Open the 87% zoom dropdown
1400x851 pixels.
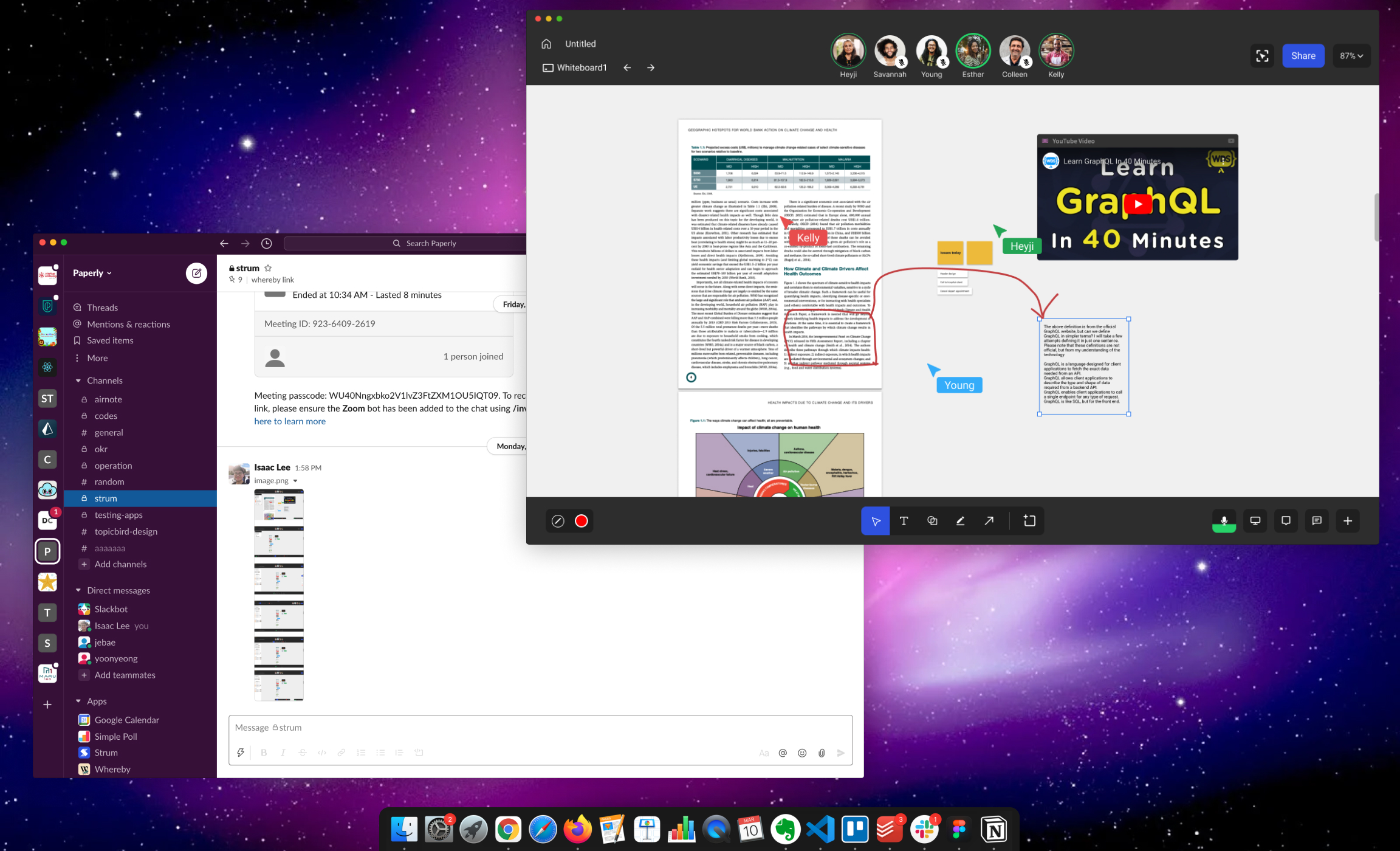pos(1351,56)
